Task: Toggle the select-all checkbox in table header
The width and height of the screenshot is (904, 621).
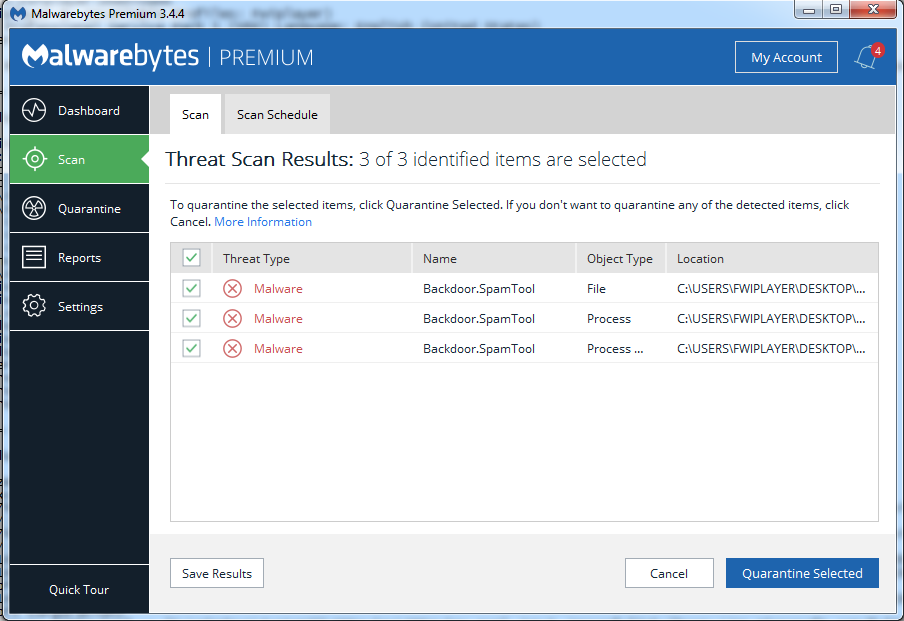Action: point(191,258)
